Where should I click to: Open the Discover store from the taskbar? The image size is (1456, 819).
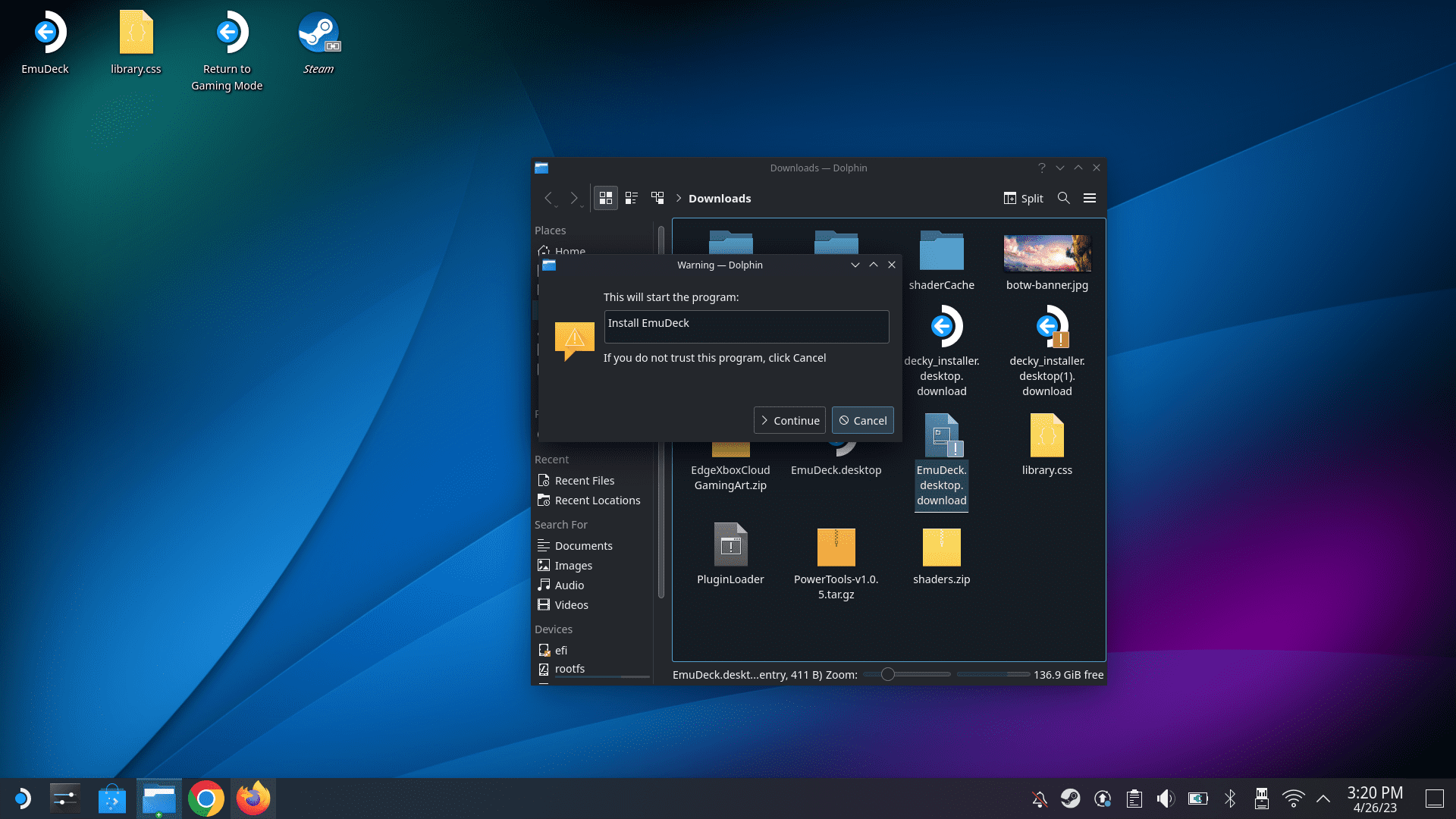pyautogui.click(x=112, y=799)
